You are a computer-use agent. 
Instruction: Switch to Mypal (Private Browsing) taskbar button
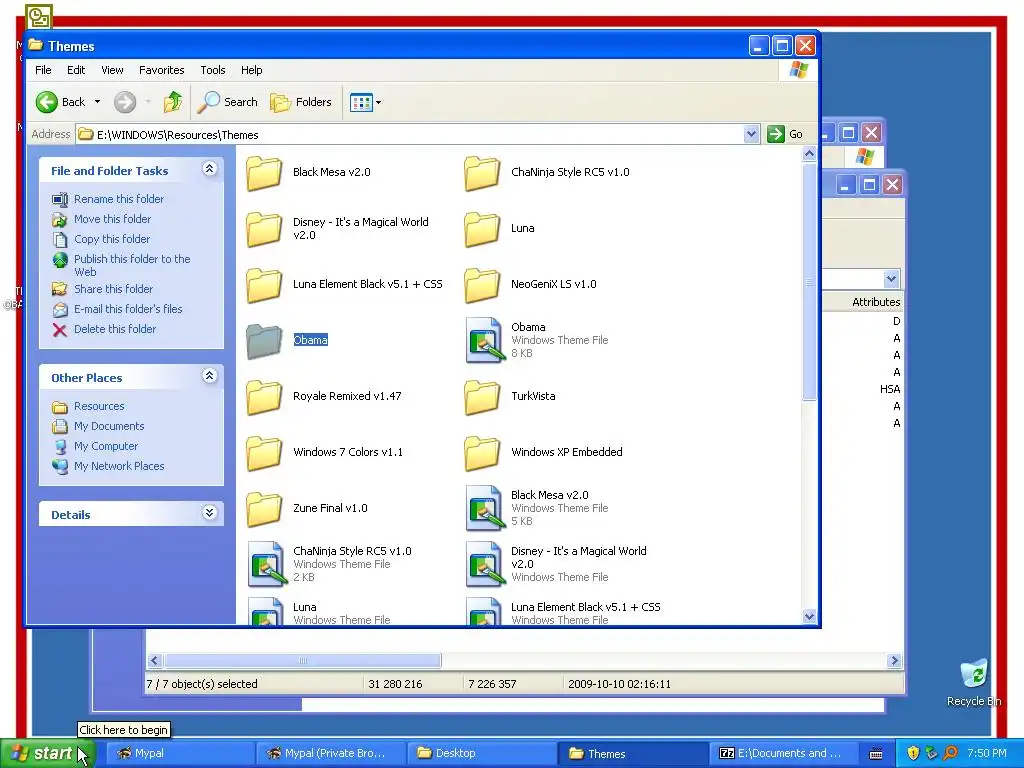[330, 754]
